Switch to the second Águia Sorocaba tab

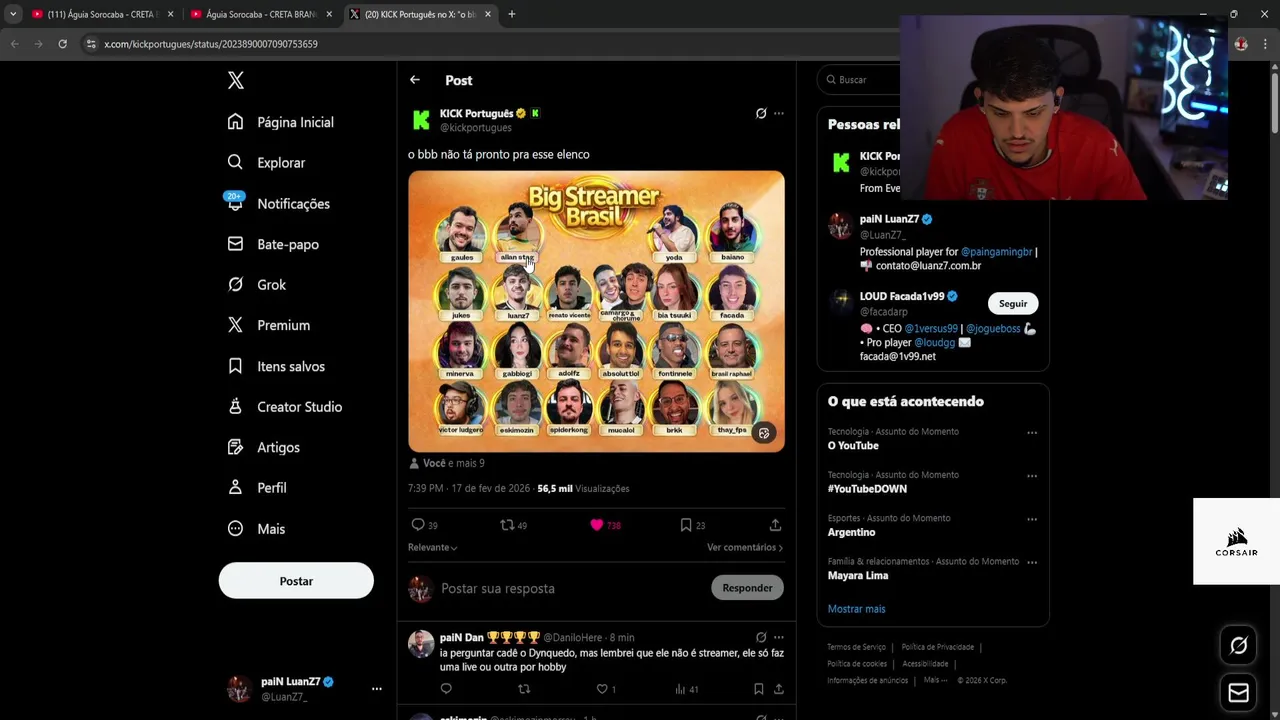tap(261, 14)
